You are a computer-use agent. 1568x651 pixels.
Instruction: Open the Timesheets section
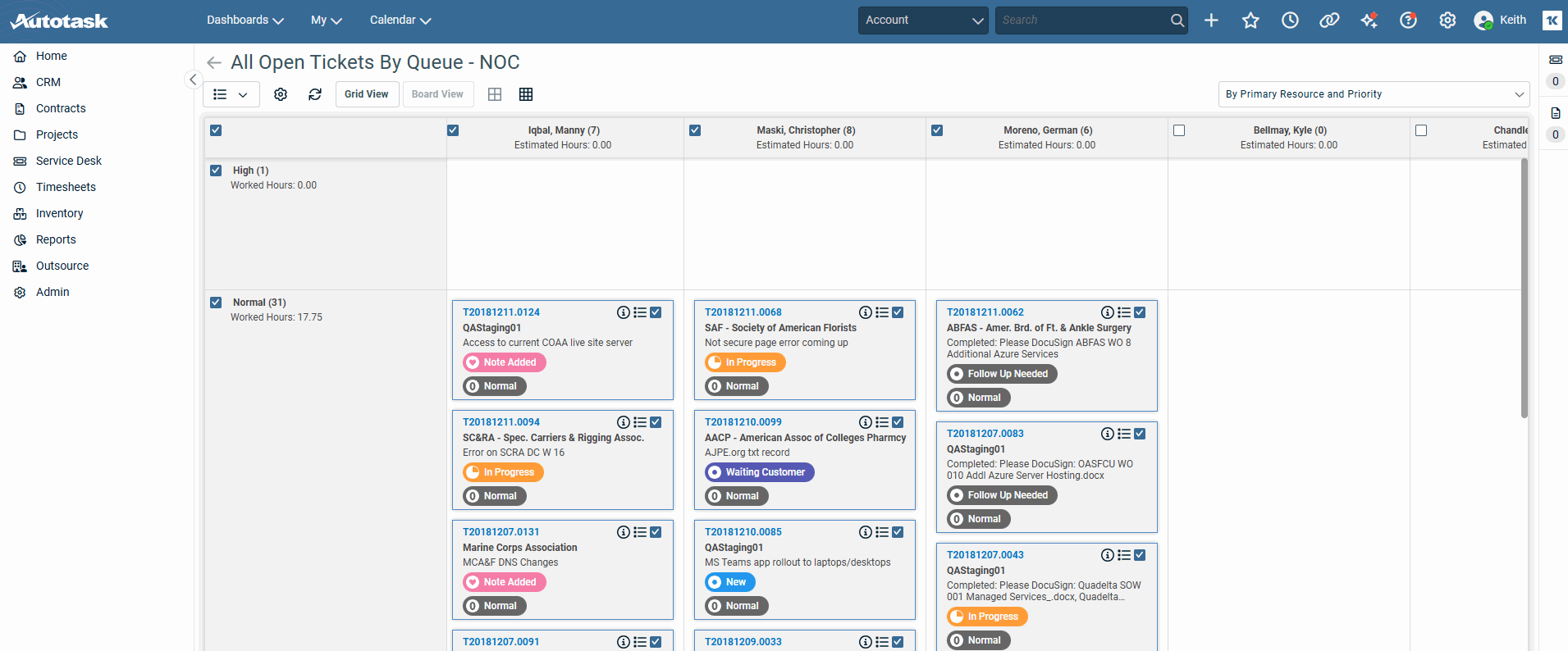[66, 187]
